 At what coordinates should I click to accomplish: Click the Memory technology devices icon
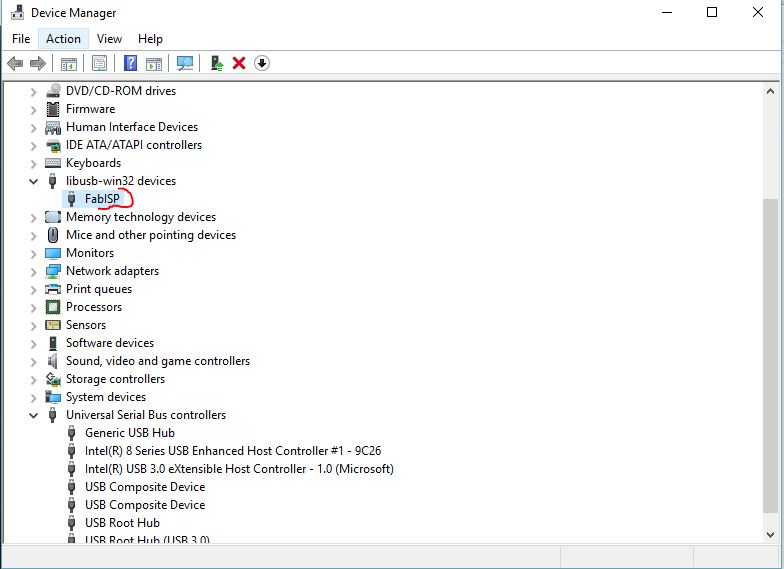53,217
